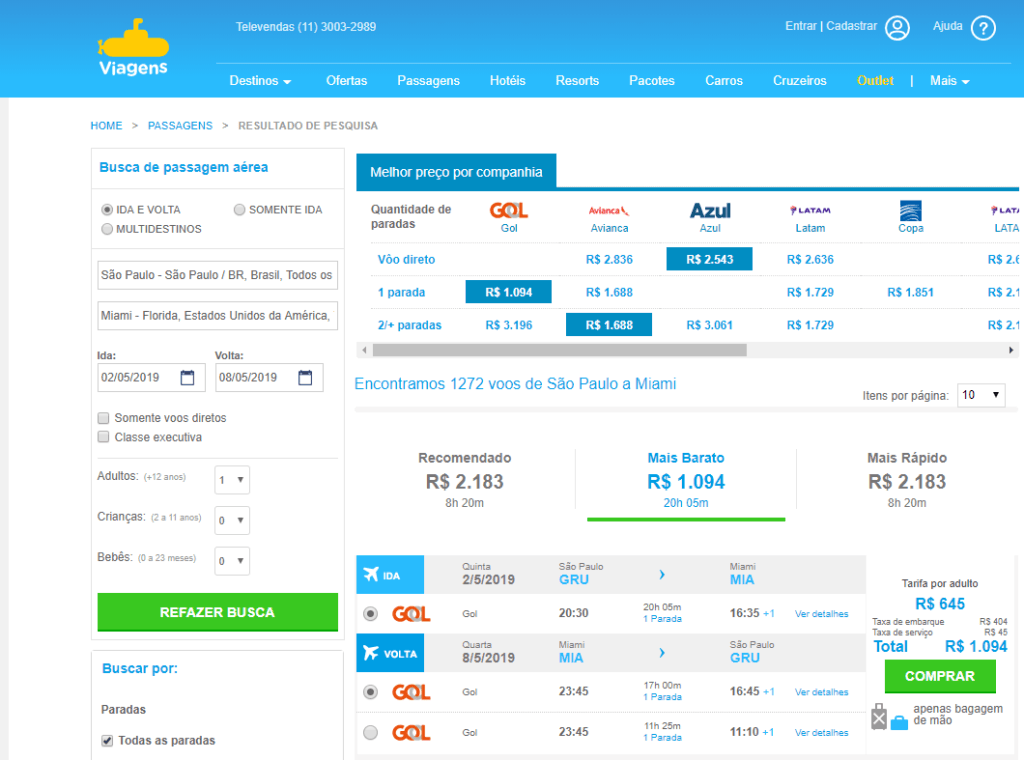Select Gol 1 parada price R$ 1.094
The height and width of the screenshot is (760, 1024).
click(x=508, y=292)
